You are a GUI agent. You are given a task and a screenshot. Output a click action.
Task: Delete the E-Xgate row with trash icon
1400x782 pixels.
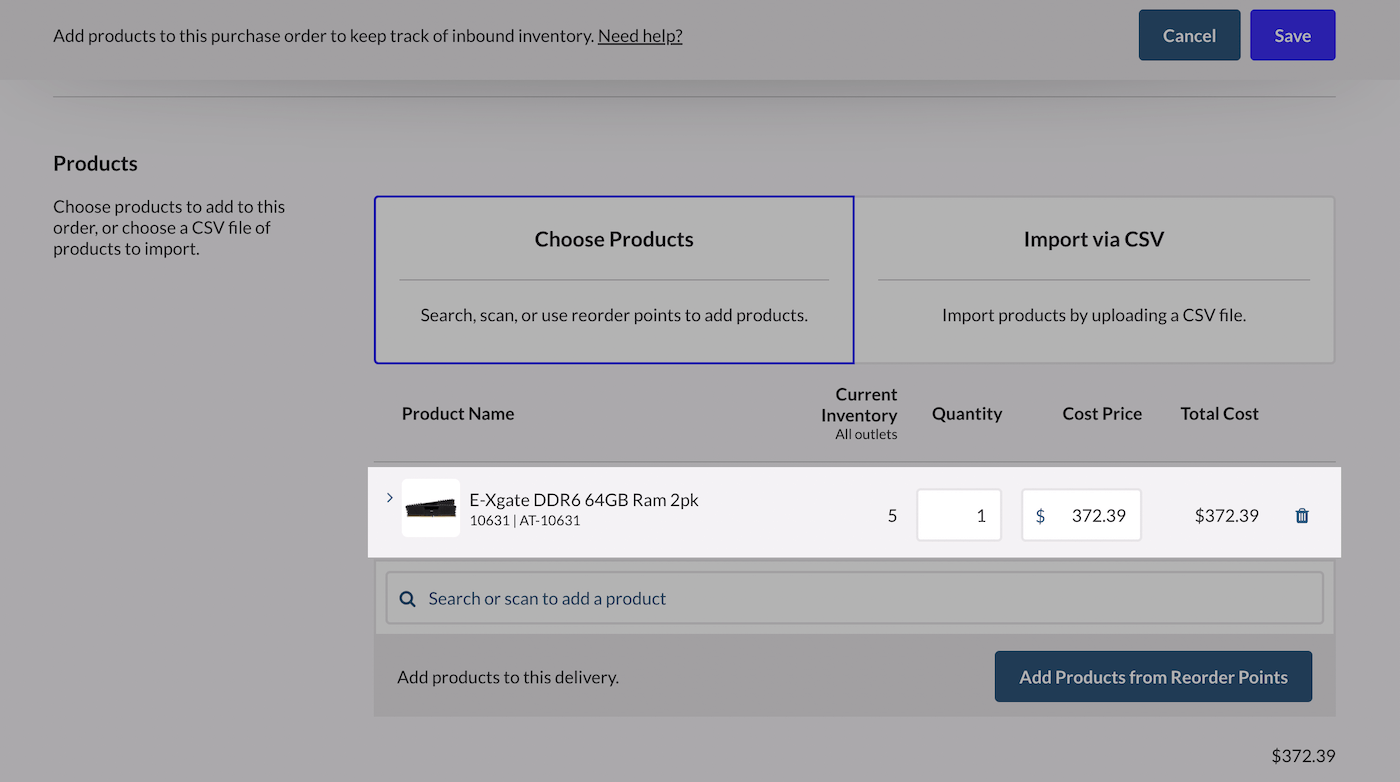[1301, 516]
